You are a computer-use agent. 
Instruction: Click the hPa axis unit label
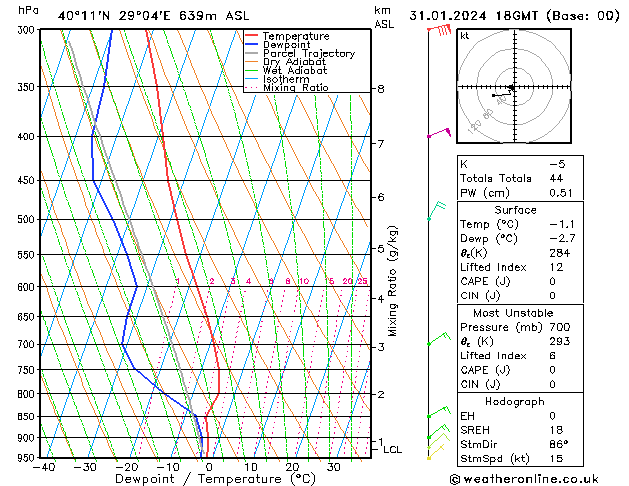click(28, 10)
